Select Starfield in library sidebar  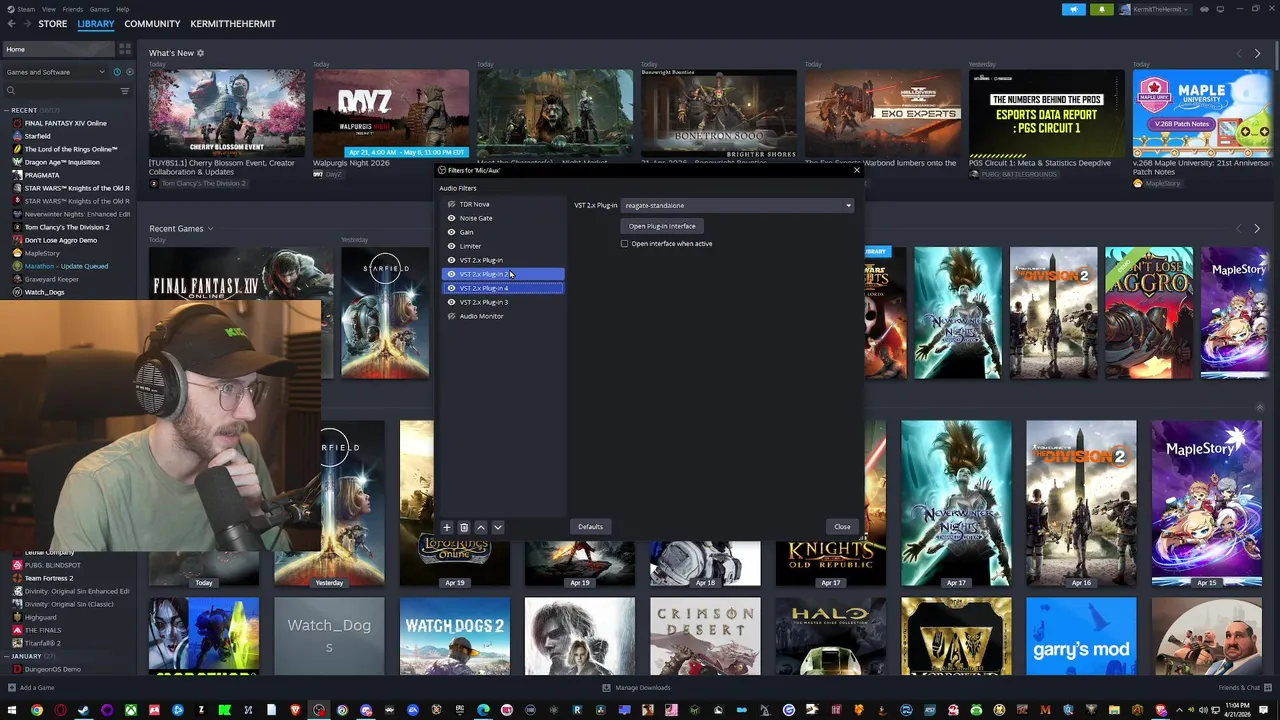(37, 136)
